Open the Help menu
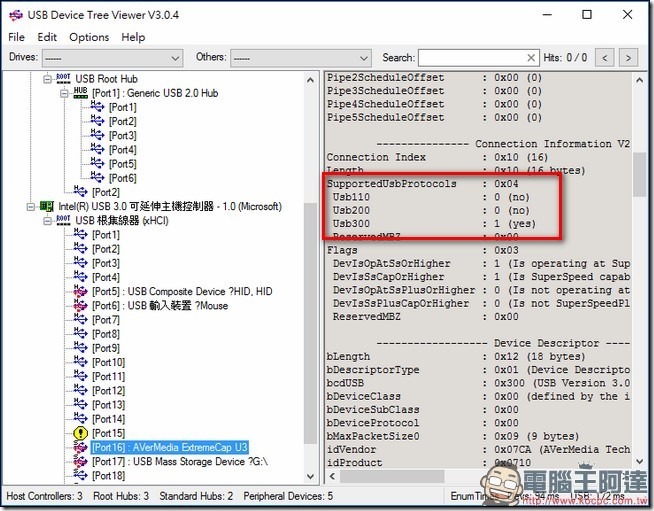This screenshot has width=654, height=511. point(133,37)
